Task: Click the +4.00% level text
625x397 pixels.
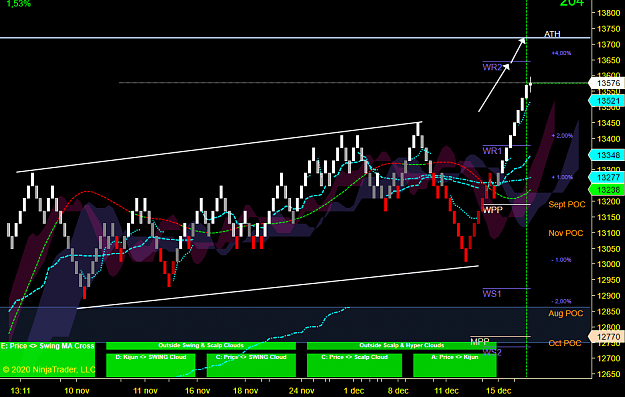Action: pyautogui.click(x=561, y=53)
